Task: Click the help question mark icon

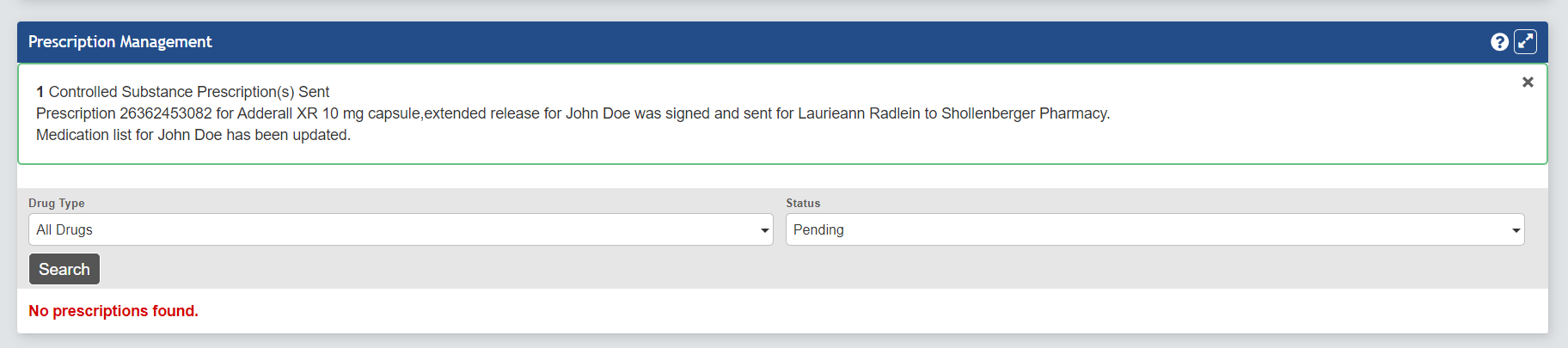Action: tap(1499, 42)
